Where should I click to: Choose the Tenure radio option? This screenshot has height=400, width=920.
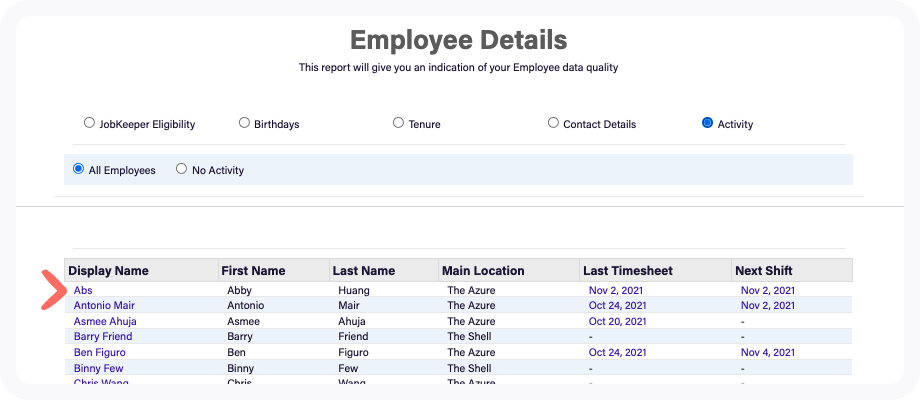tap(398, 123)
